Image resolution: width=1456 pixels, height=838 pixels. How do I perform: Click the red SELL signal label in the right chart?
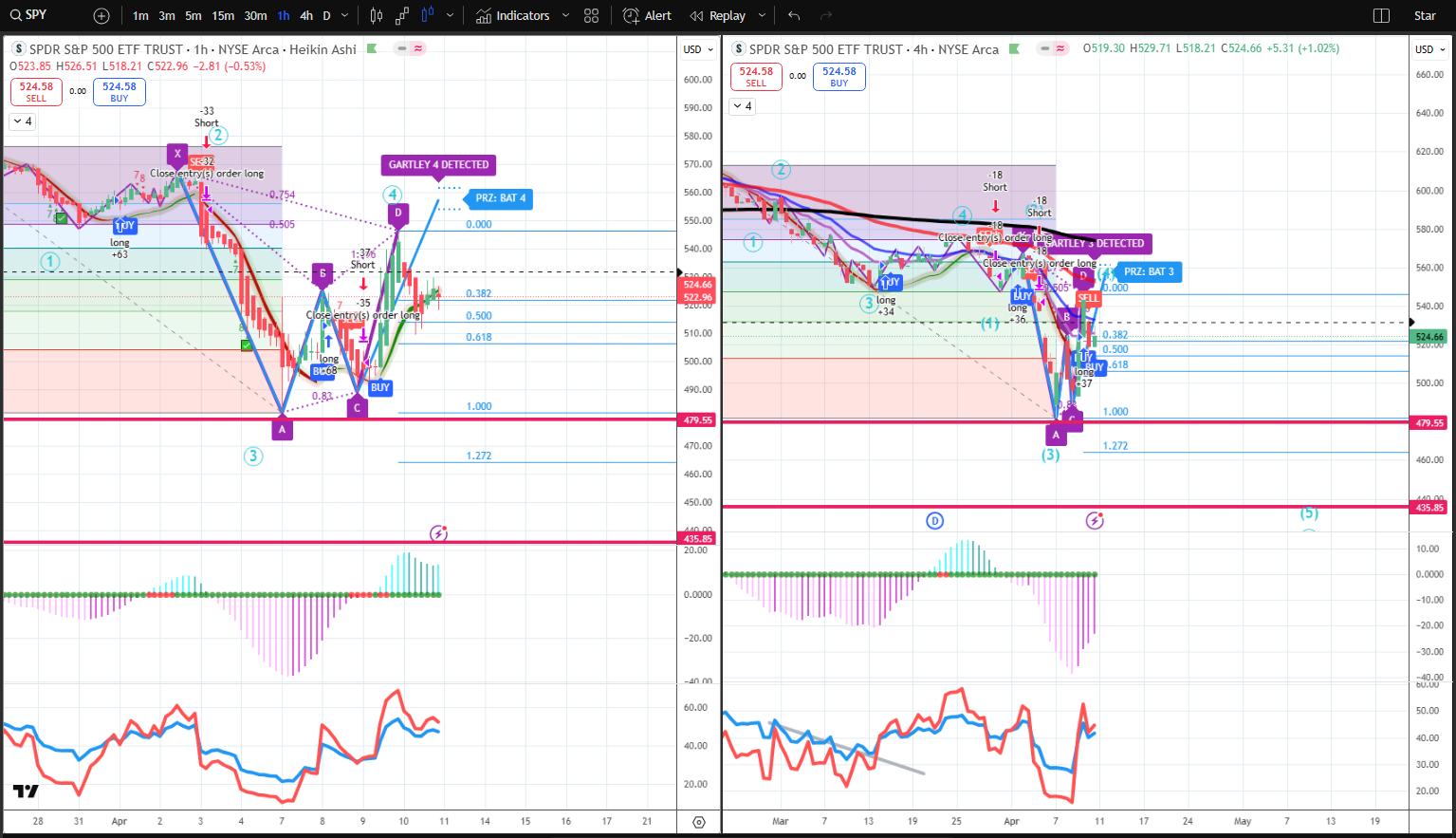(x=1088, y=298)
